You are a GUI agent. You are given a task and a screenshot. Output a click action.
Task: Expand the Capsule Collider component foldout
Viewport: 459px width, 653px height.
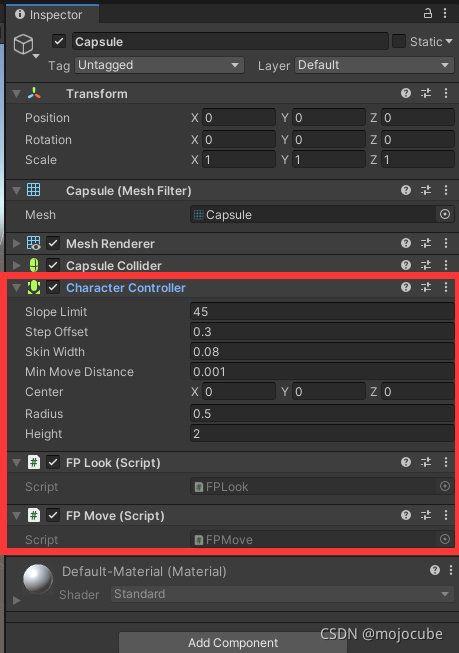(x=16, y=265)
